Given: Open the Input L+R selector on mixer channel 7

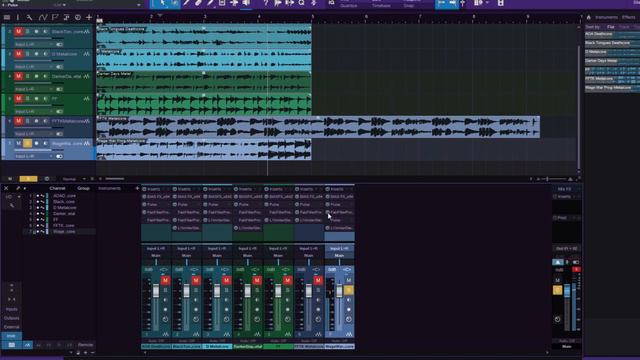Looking at the screenshot, I should tap(339, 249).
